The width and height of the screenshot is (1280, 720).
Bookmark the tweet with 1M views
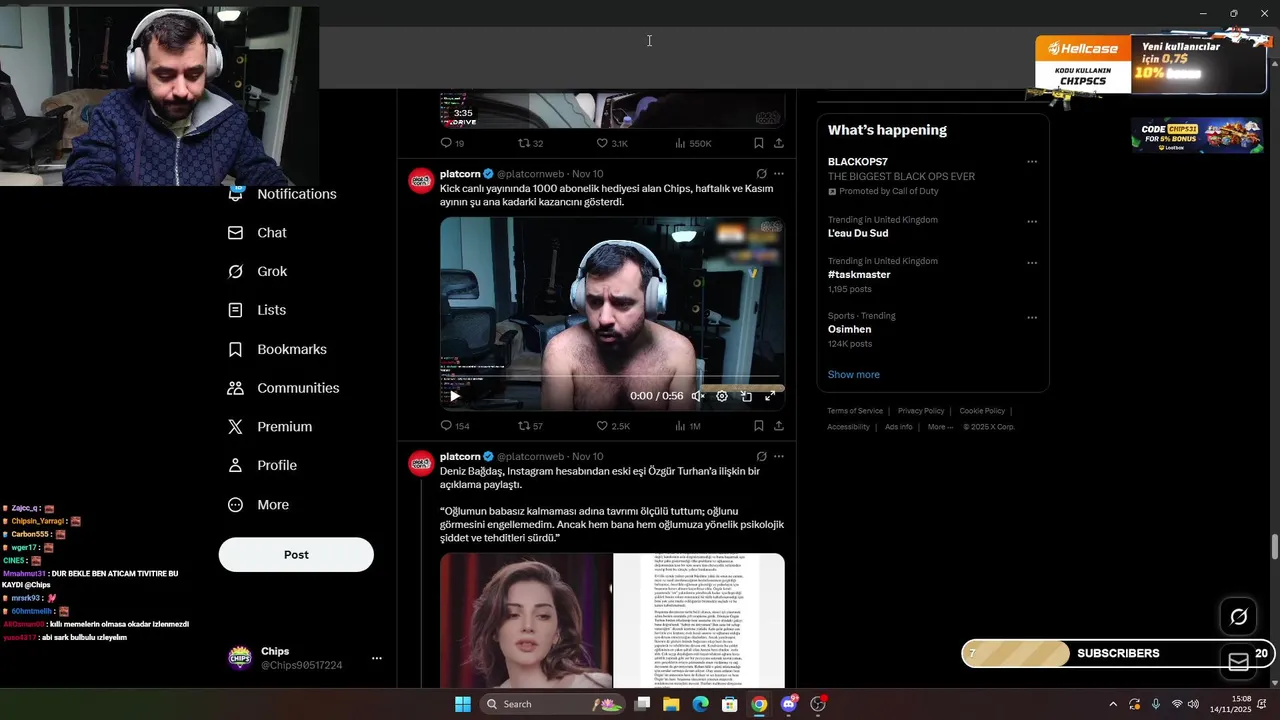[759, 426]
